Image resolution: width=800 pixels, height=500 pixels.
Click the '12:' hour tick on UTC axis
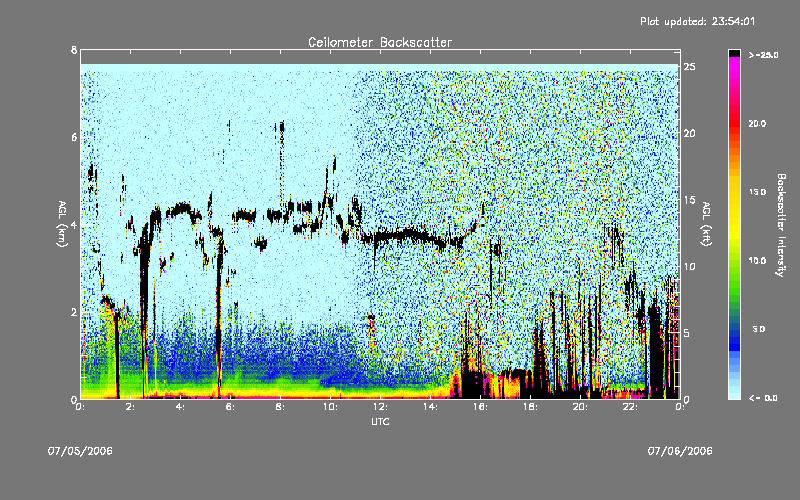tap(380, 407)
